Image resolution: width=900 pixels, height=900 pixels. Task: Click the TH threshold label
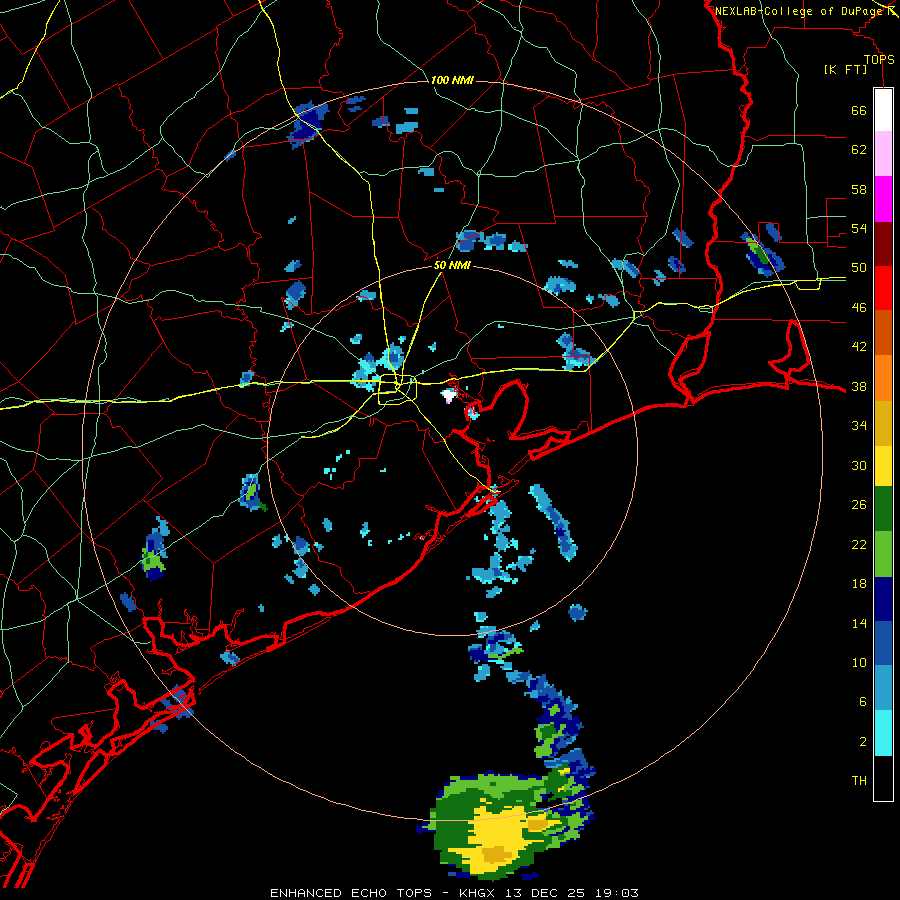pos(859,781)
